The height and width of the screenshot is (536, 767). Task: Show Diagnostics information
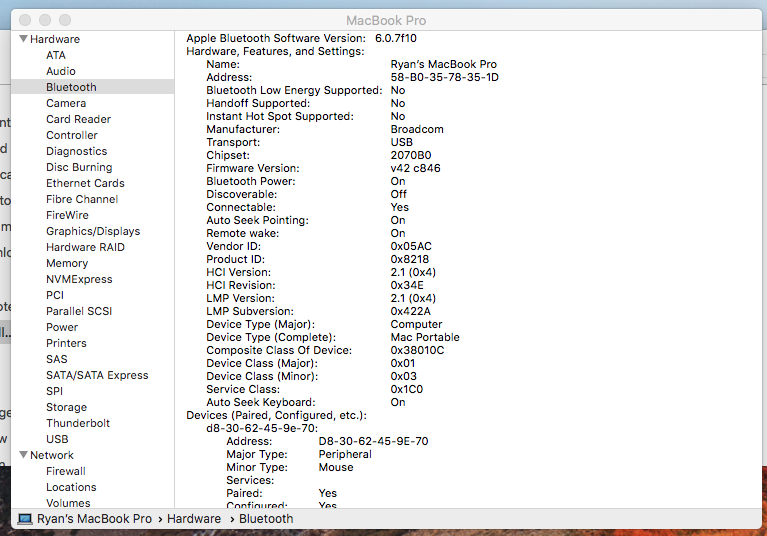(x=76, y=152)
